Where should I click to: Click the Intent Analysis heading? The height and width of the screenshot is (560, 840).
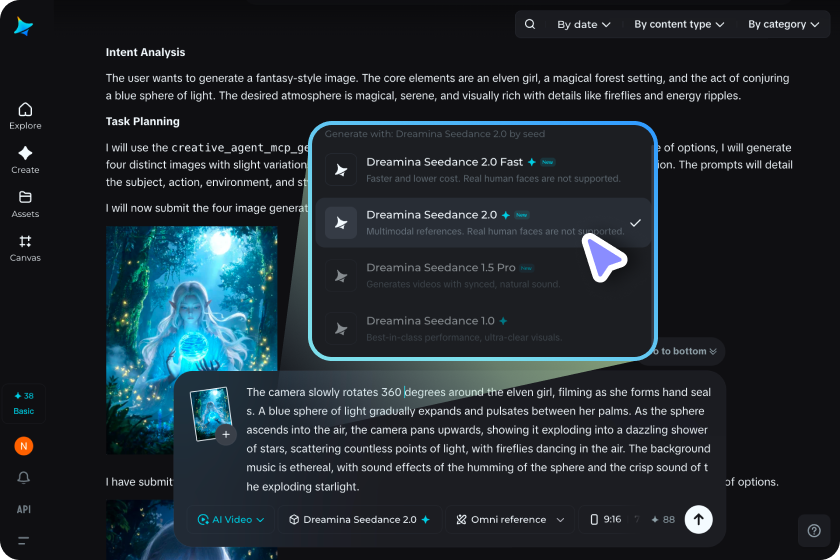click(x=145, y=52)
